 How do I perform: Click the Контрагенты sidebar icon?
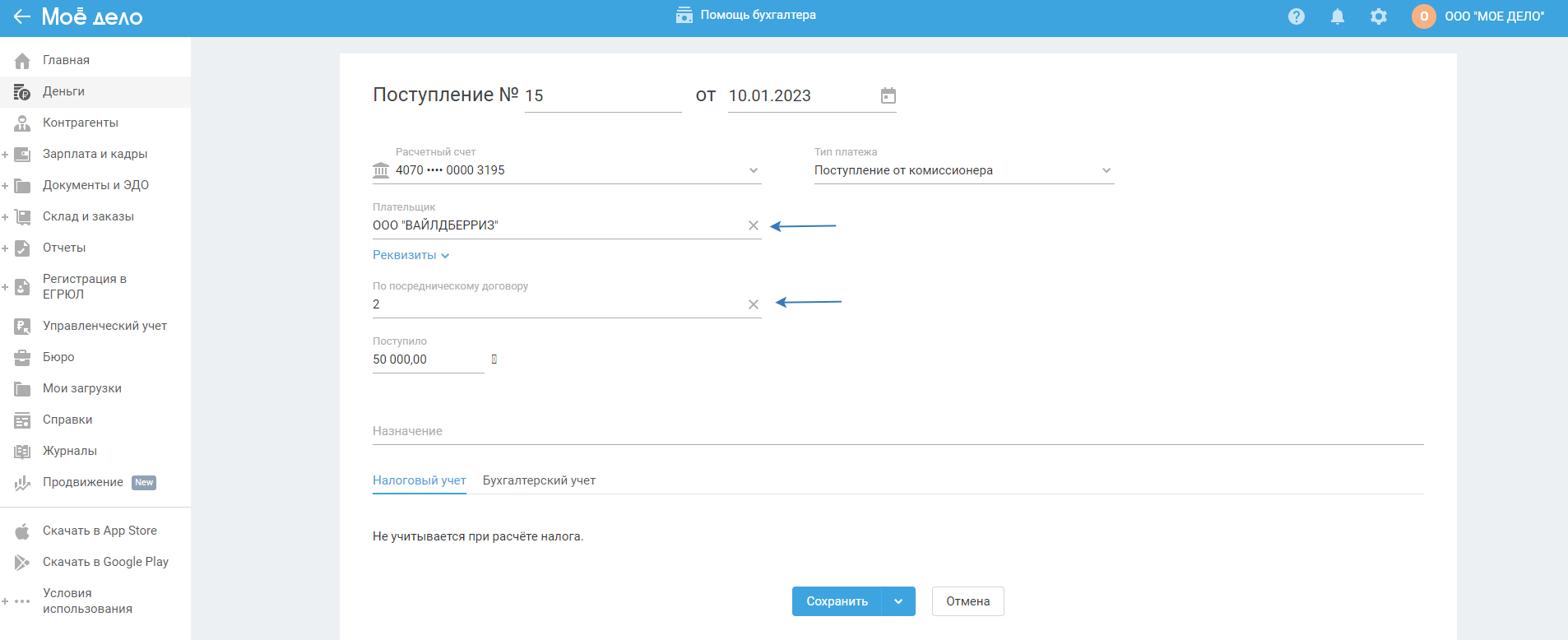pyautogui.click(x=22, y=123)
